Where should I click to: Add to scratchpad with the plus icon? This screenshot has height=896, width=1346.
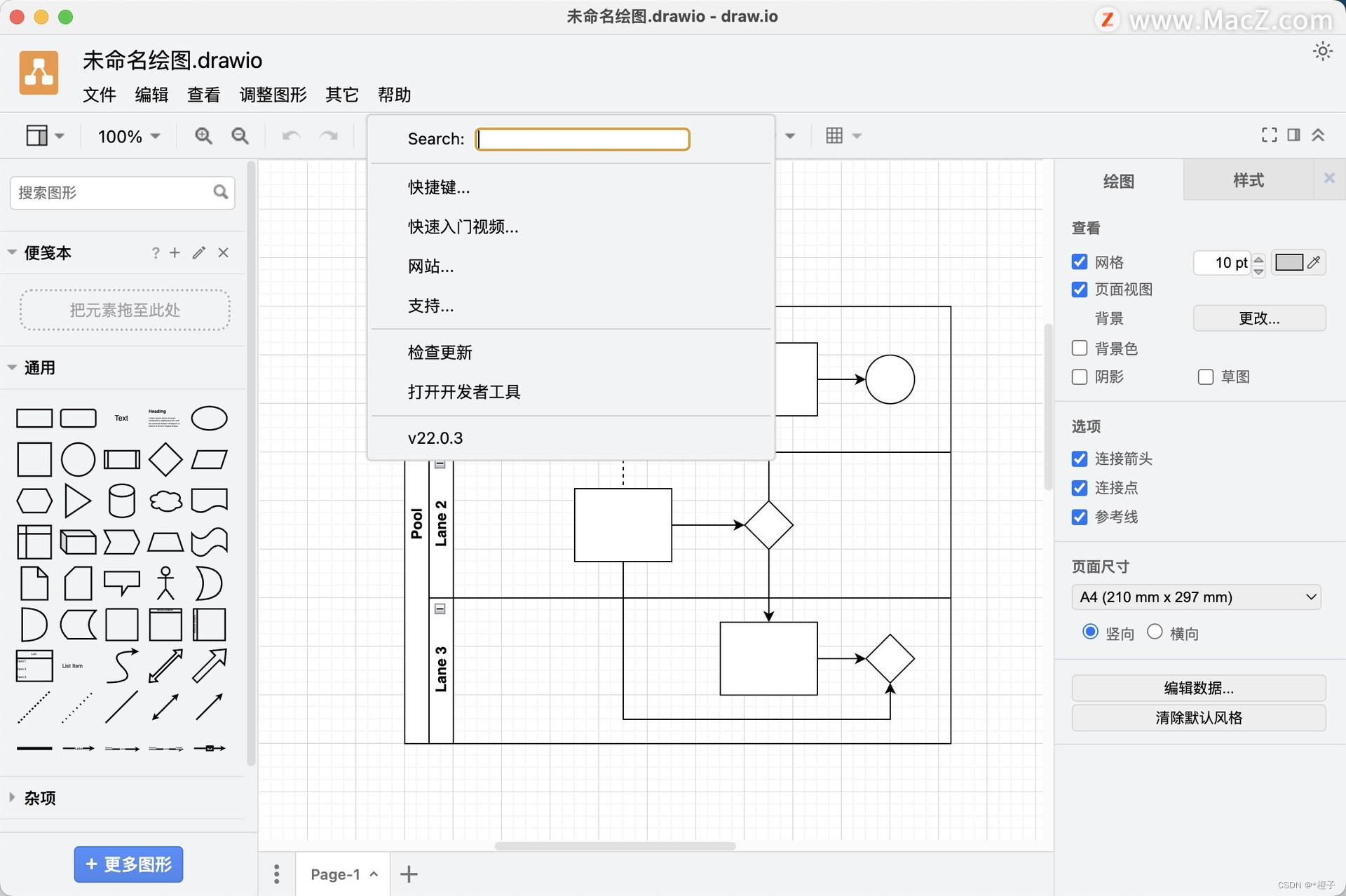pyautogui.click(x=175, y=252)
